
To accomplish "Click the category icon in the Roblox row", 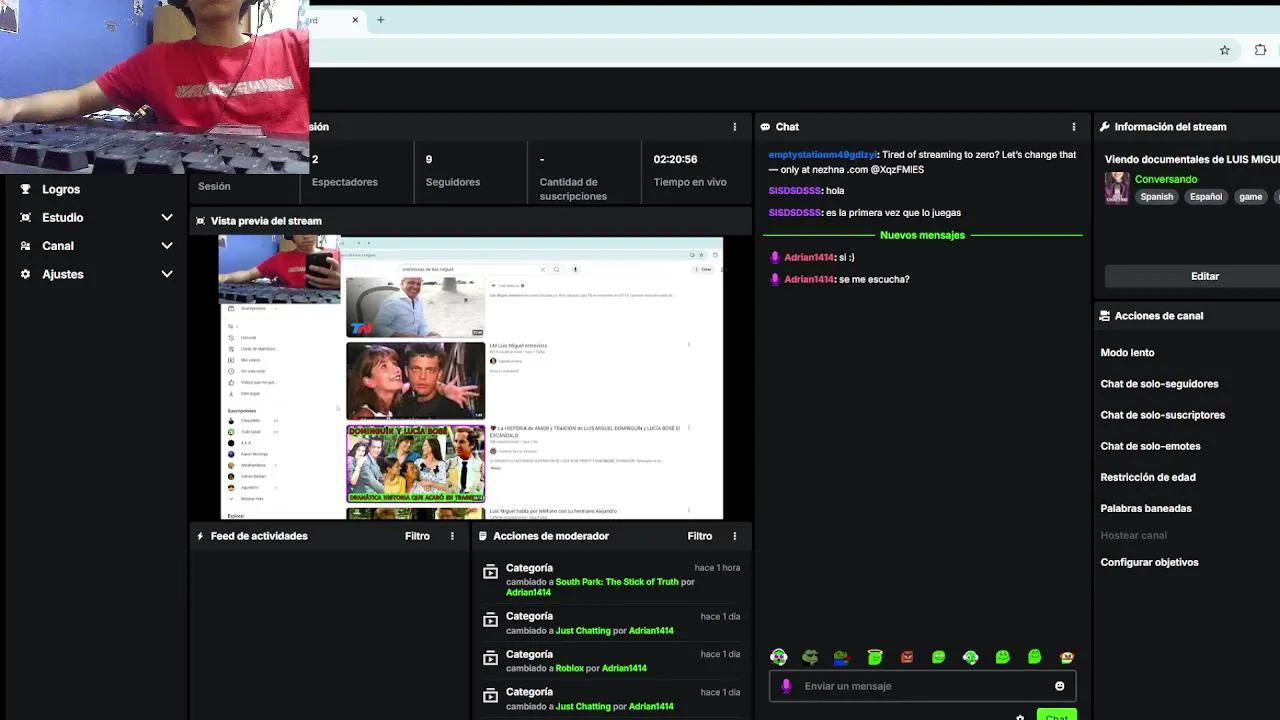I will pos(490,659).
